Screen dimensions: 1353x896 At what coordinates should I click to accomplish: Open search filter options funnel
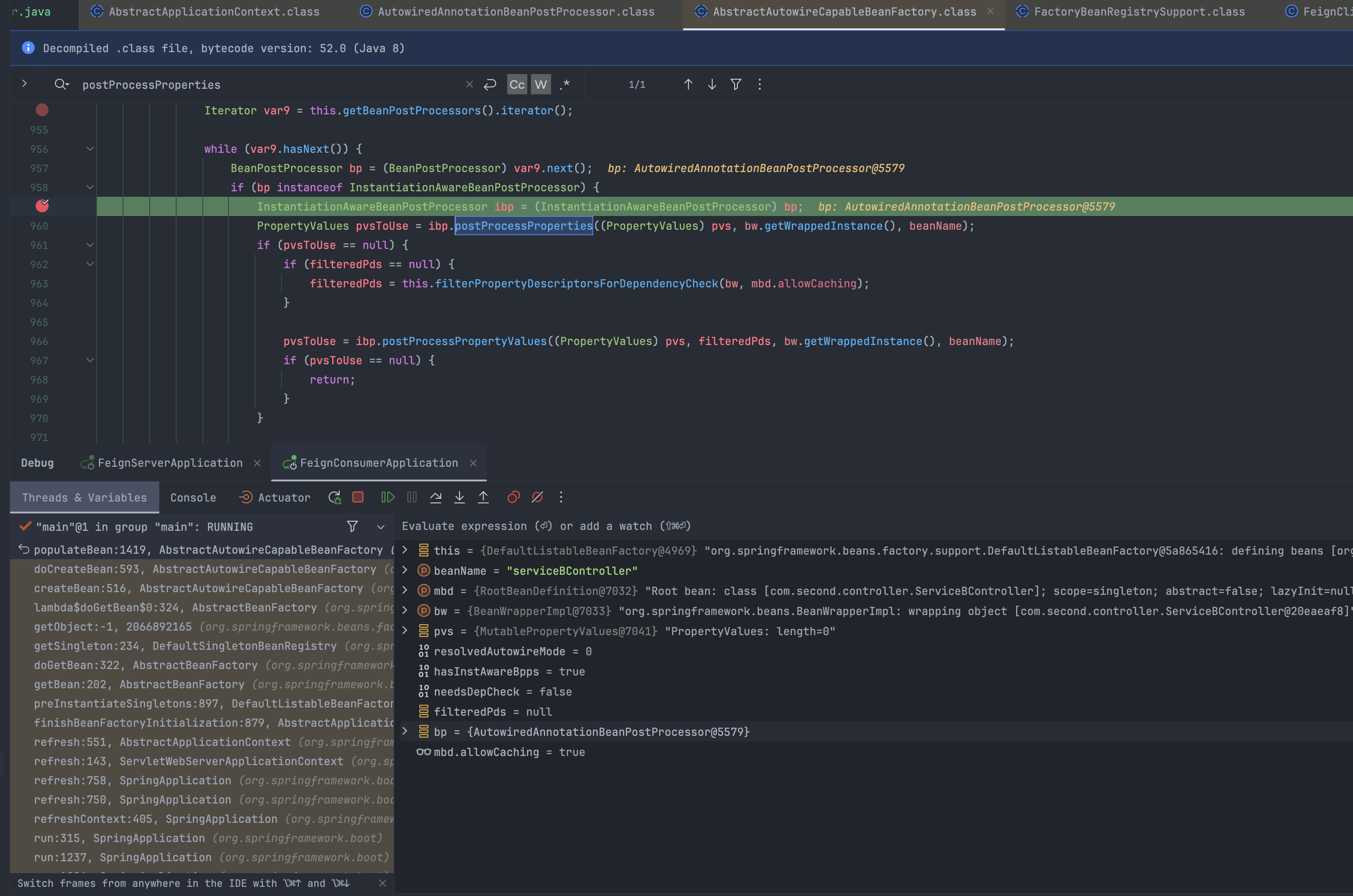pyautogui.click(x=736, y=85)
